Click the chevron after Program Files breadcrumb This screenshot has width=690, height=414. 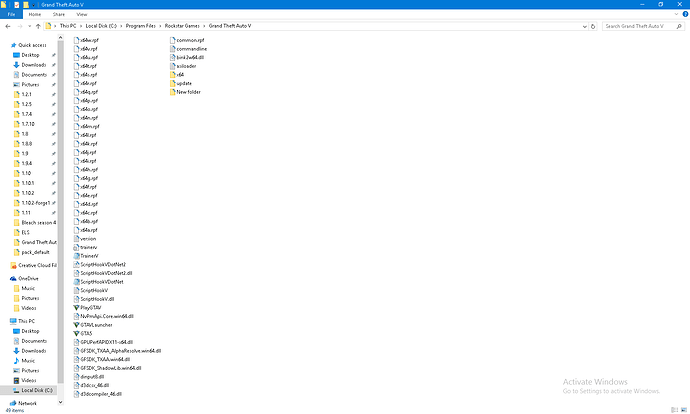[160, 26]
